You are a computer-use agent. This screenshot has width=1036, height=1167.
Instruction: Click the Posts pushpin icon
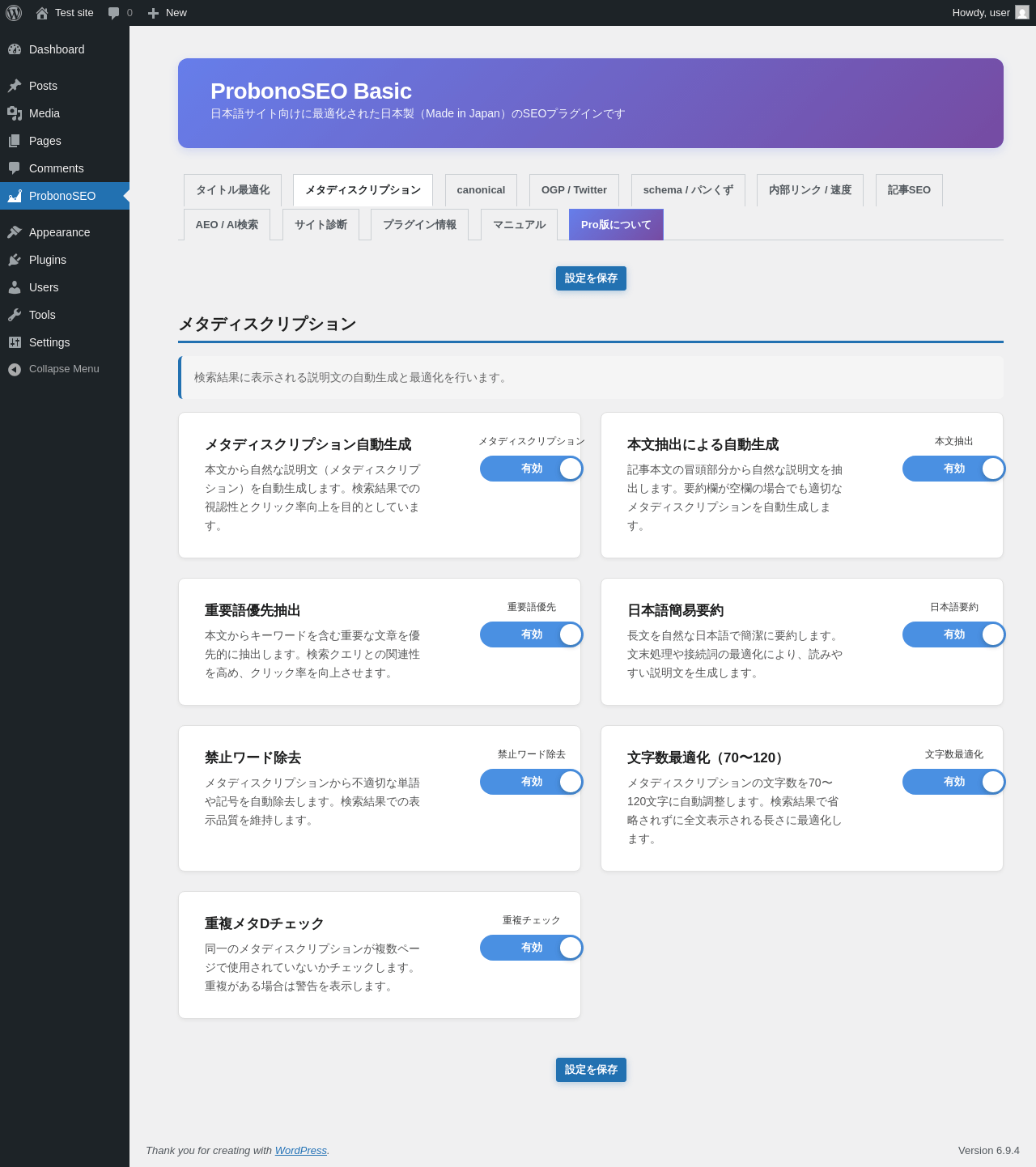[15, 86]
